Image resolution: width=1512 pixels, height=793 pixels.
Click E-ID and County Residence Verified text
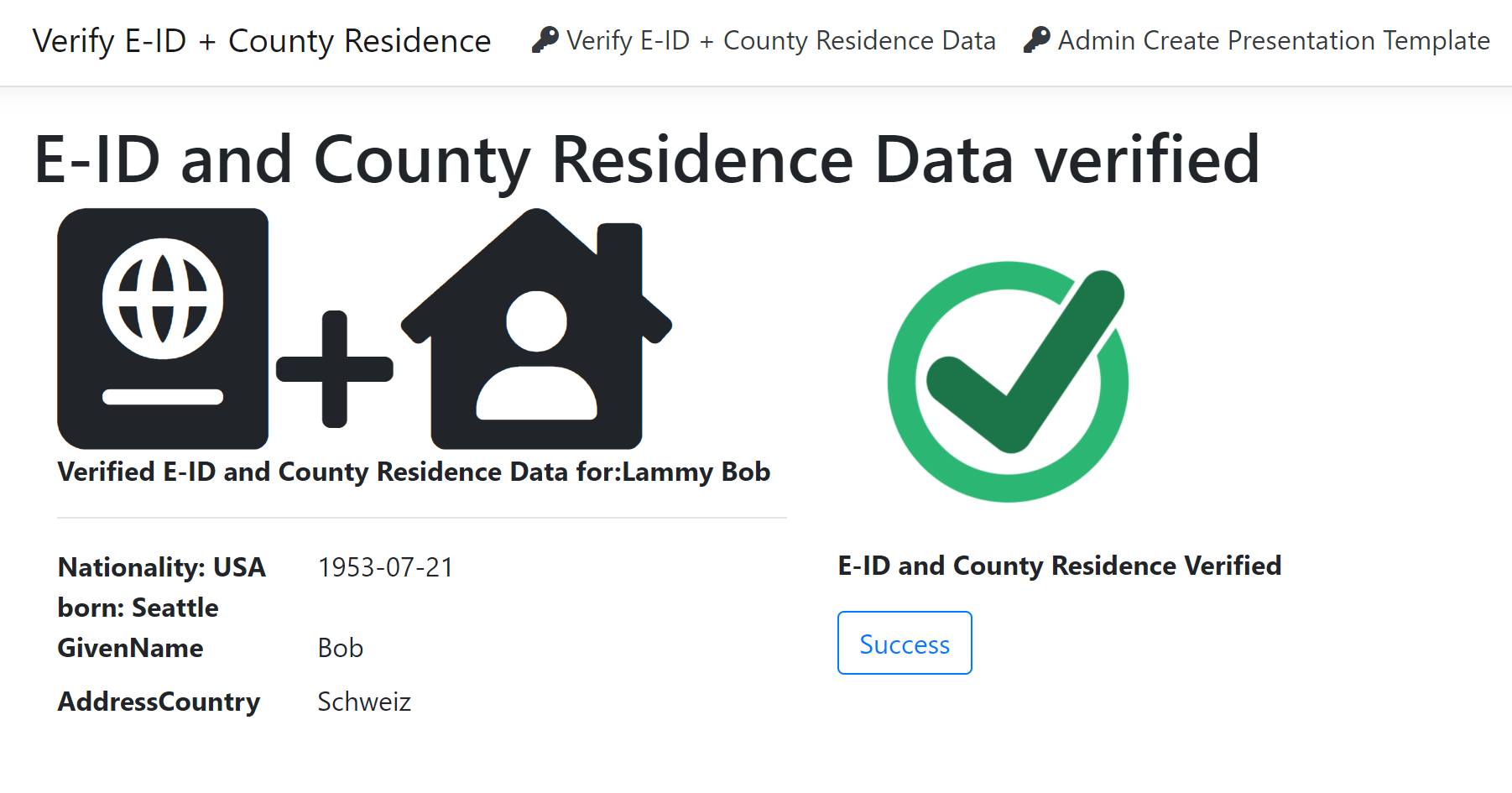(x=1060, y=566)
